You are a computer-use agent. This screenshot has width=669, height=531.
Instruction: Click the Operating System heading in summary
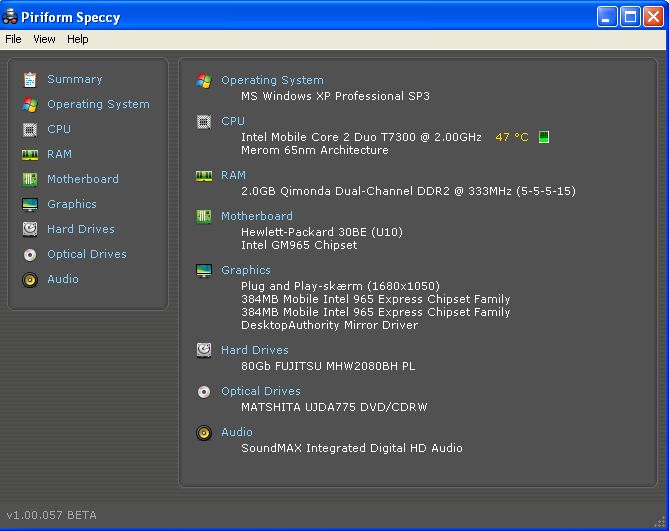[272, 80]
